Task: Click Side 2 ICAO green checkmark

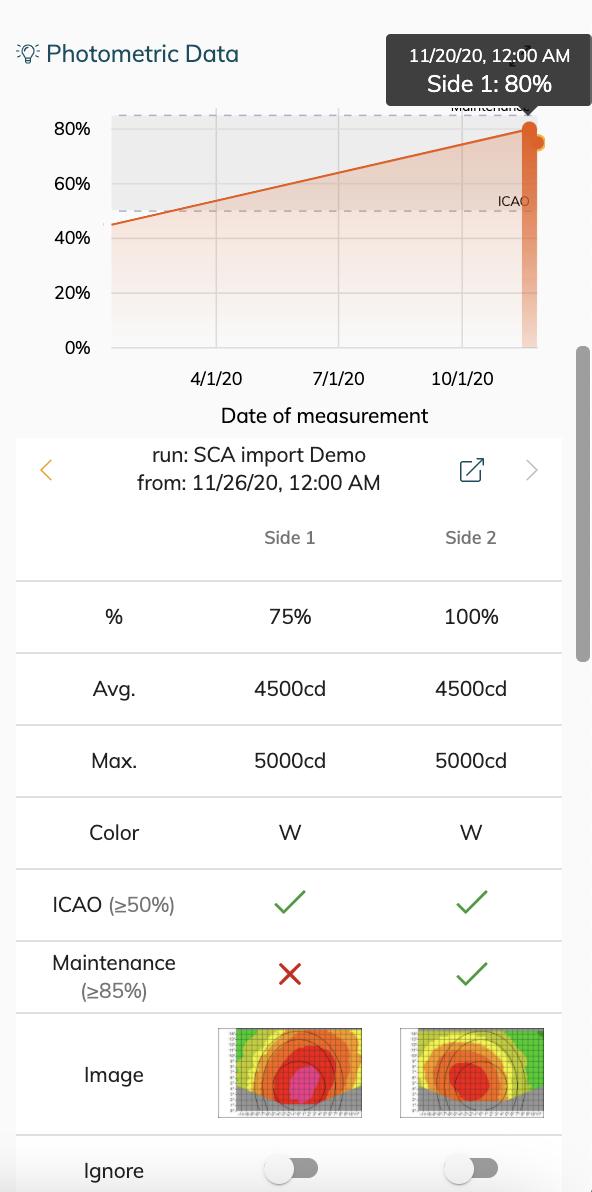Action: (x=471, y=902)
